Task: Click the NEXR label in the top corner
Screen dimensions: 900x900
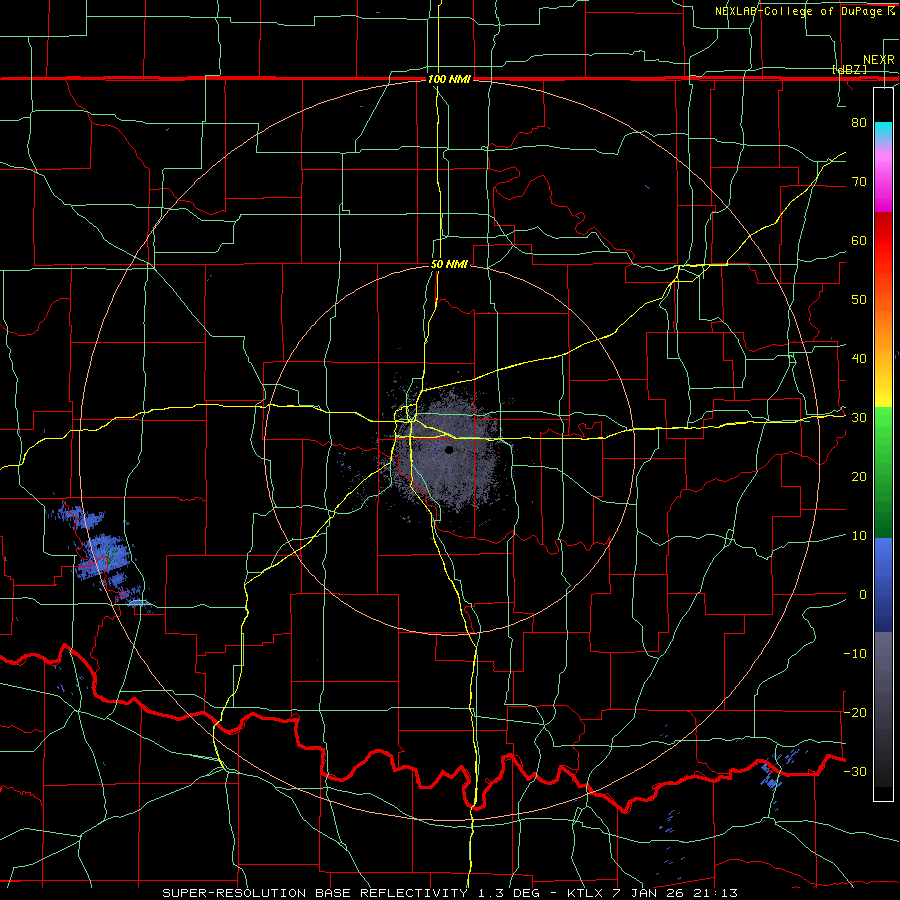Action: click(878, 60)
